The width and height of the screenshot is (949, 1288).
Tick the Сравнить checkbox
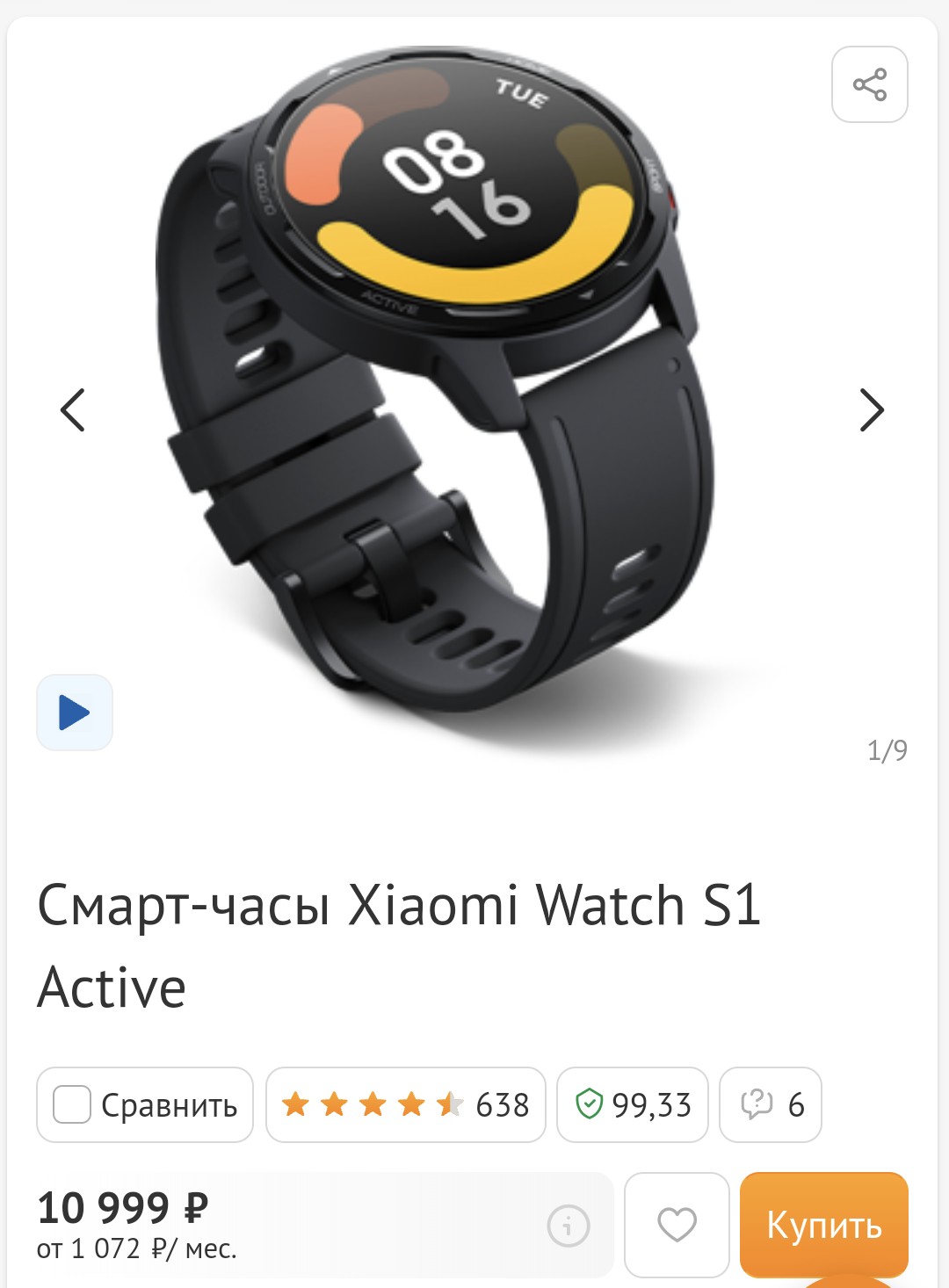tap(72, 1104)
